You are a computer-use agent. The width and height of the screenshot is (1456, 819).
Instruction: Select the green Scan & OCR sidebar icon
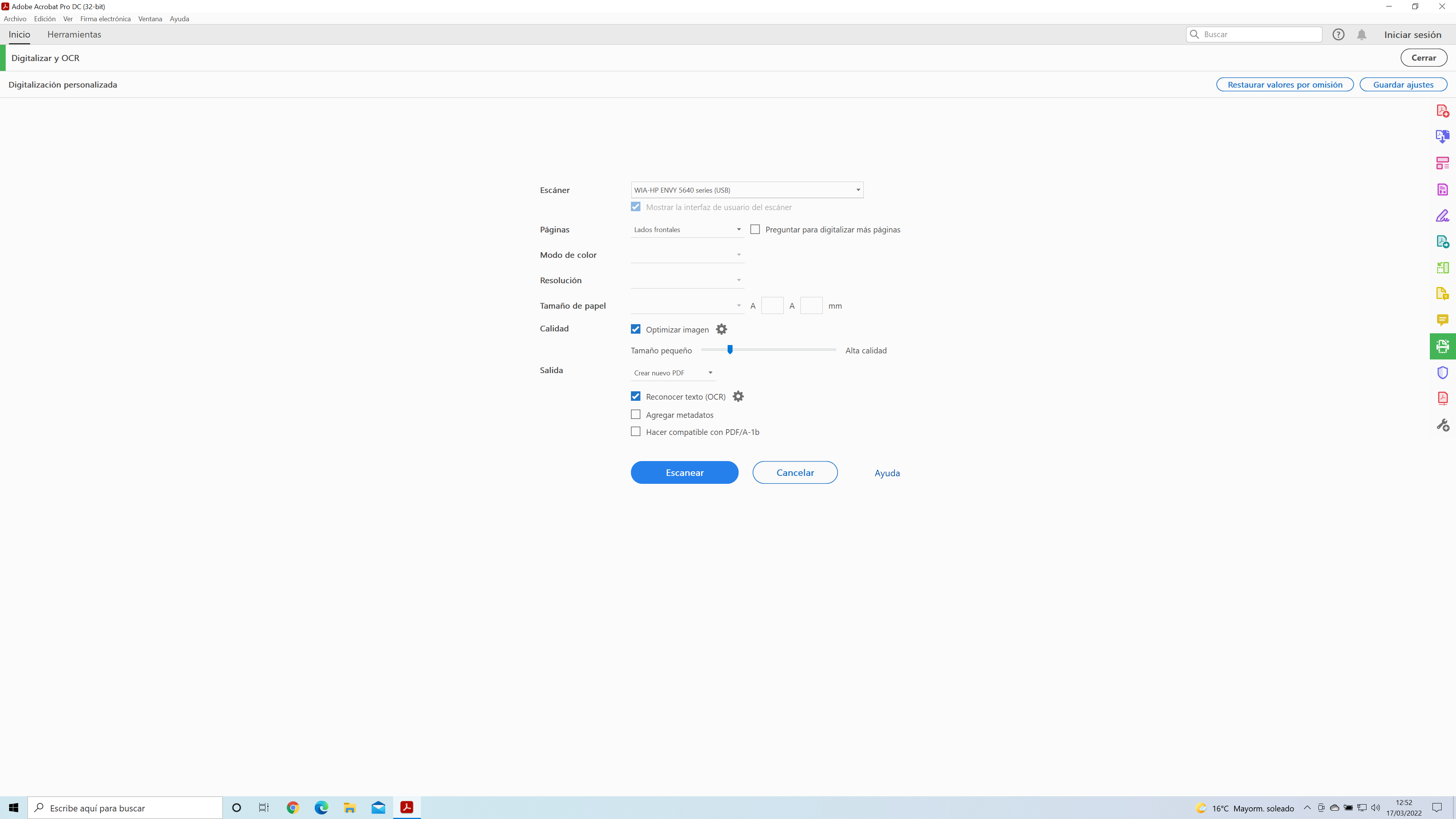click(1442, 346)
